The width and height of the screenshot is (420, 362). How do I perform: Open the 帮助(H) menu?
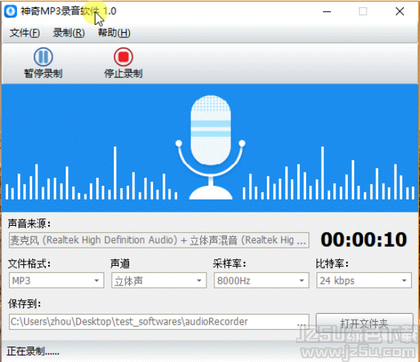[x=114, y=33]
